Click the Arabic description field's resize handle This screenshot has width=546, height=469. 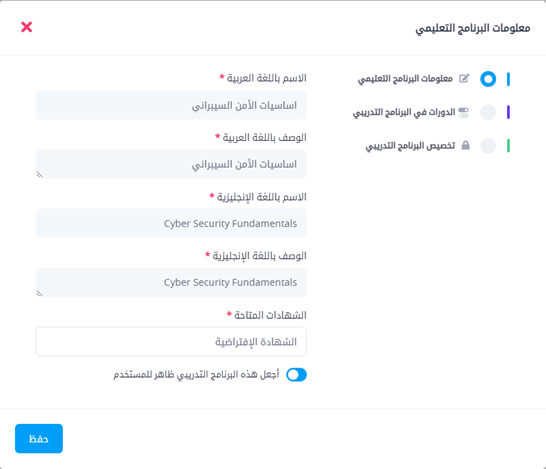tap(40, 174)
